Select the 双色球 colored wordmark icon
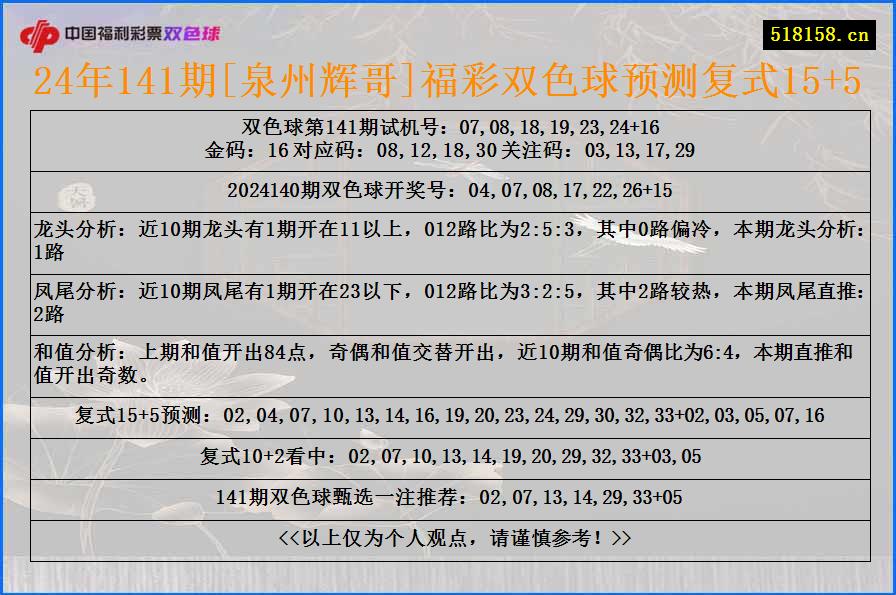 pos(194,32)
